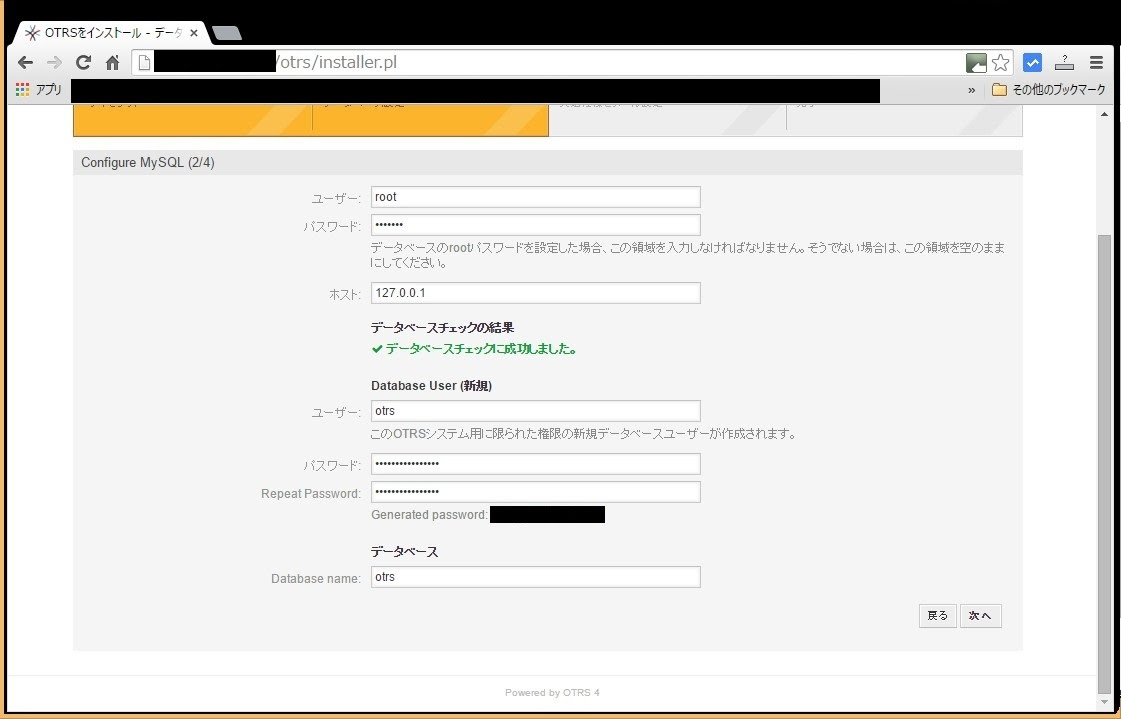Screen dimensions: 1121x719
Task: Open the アプリ apps shortcut
Action: 39,90
